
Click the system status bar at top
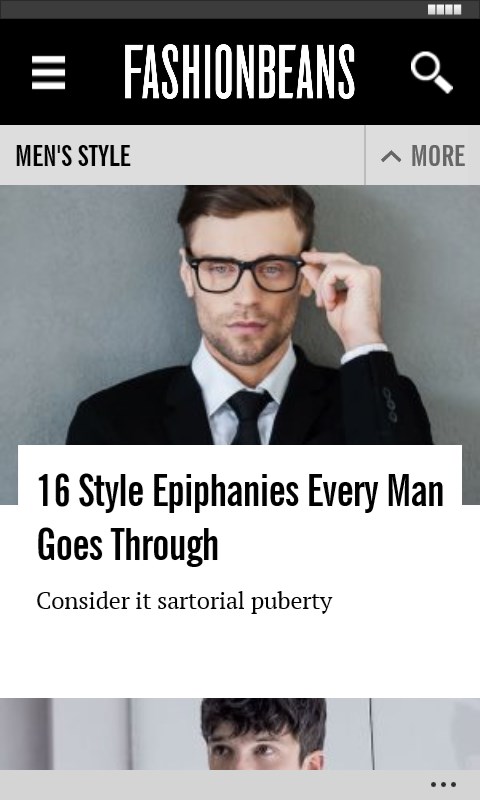(240, 10)
